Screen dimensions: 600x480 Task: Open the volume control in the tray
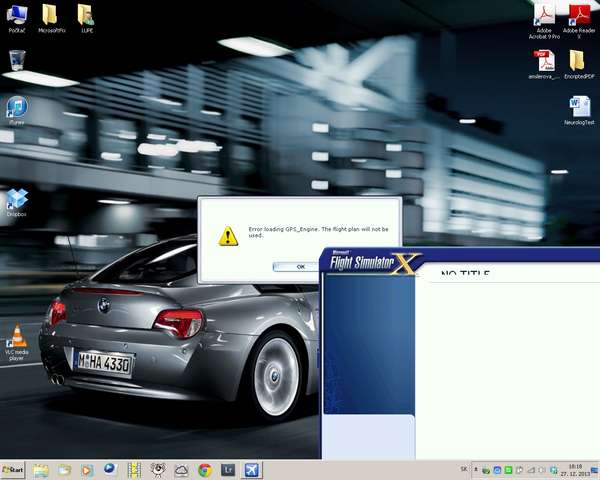(542, 470)
